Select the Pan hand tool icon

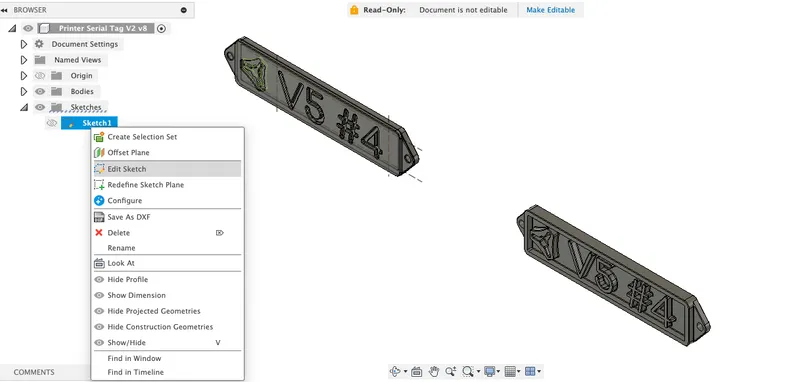click(434, 371)
